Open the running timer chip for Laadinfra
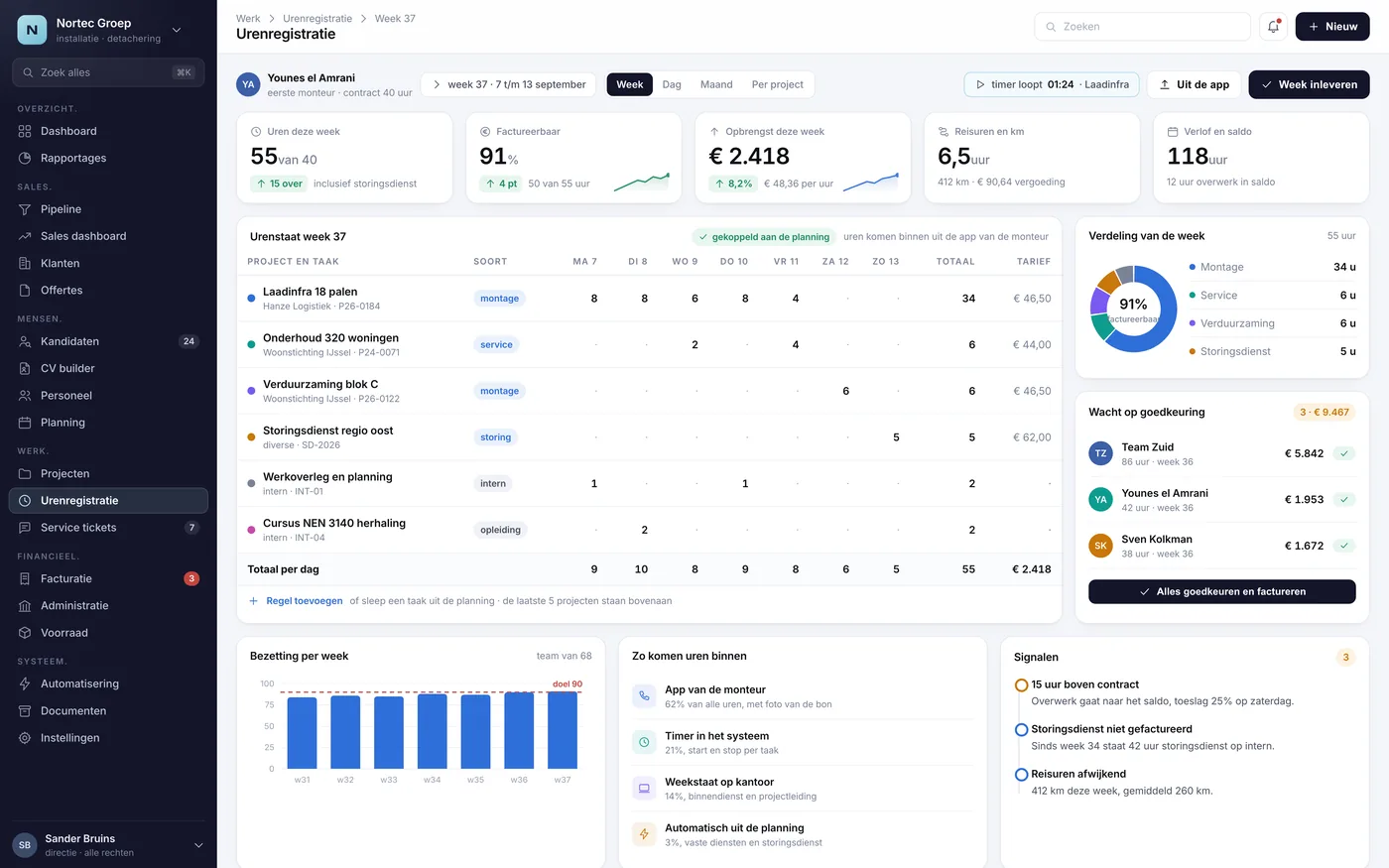 pyautogui.click(x=1052, y=84)
